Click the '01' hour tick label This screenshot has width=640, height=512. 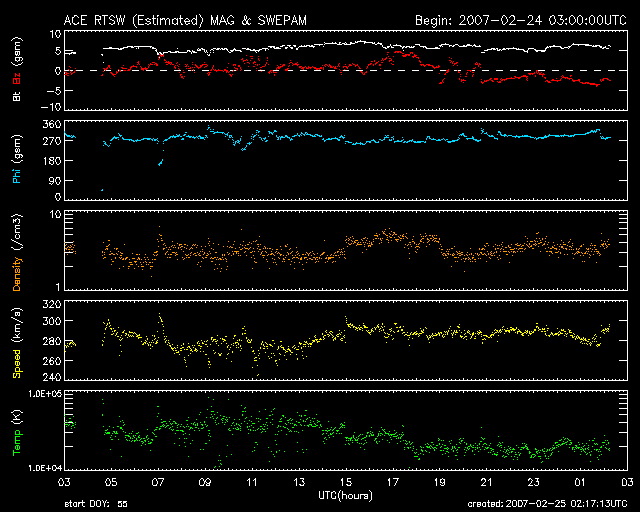(580, 482)
